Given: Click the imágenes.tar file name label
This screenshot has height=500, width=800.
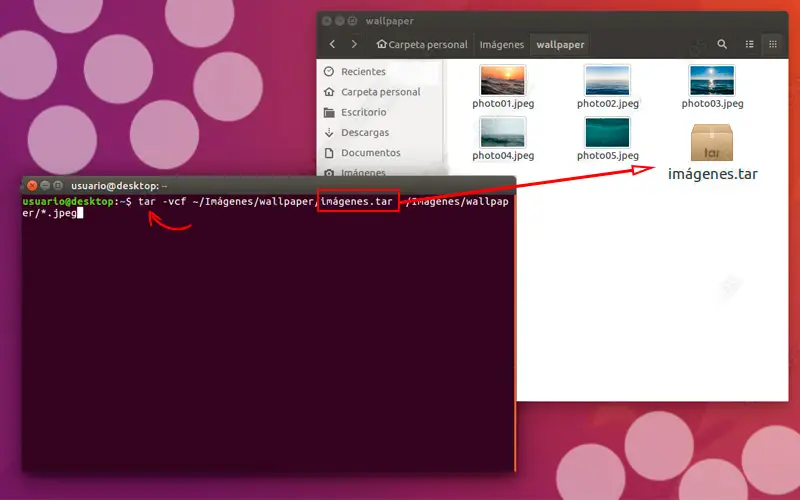Looking at the screenshot, I should coord(713,174).
